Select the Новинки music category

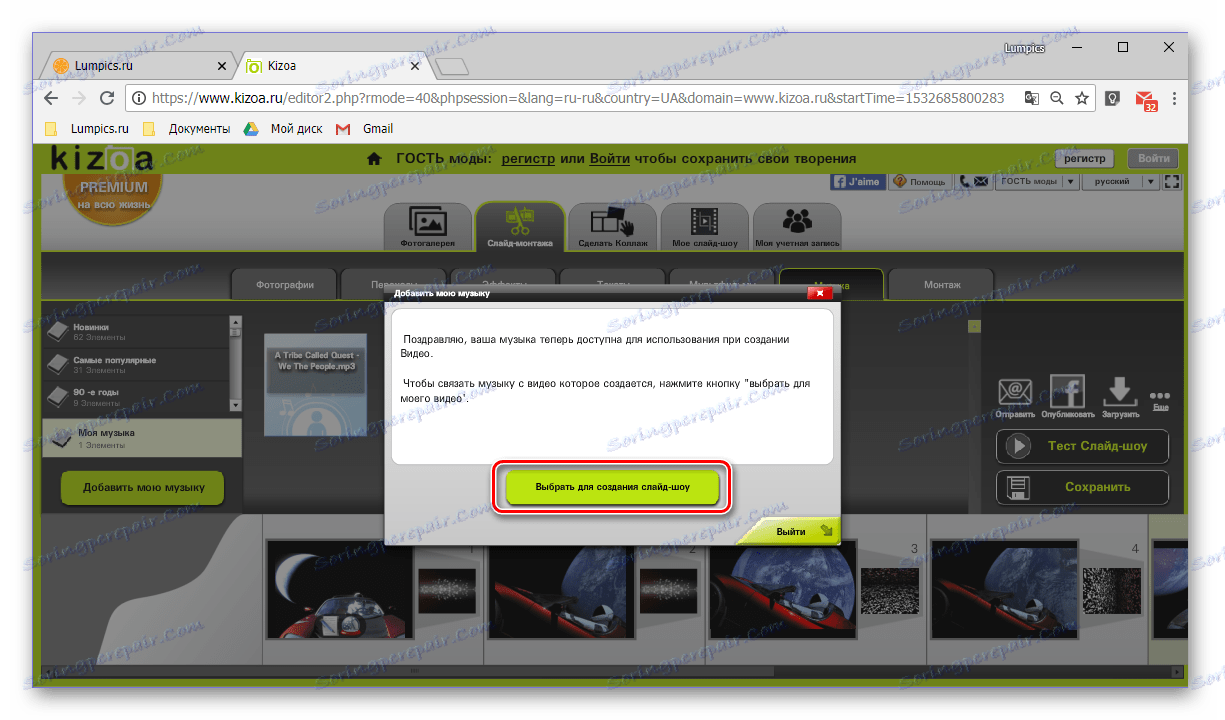135,331
